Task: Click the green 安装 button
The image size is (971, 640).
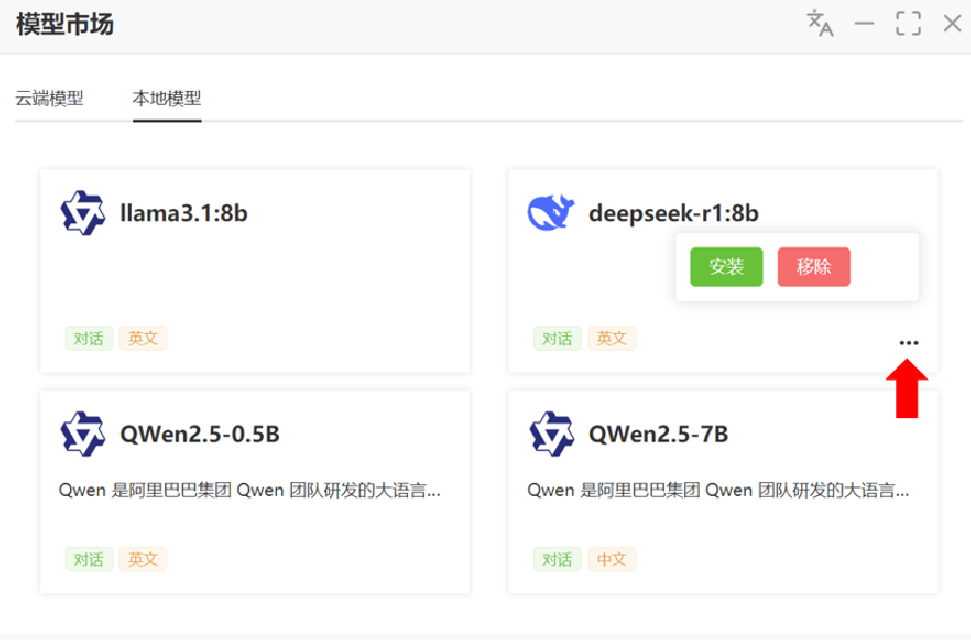Action: 726,266
